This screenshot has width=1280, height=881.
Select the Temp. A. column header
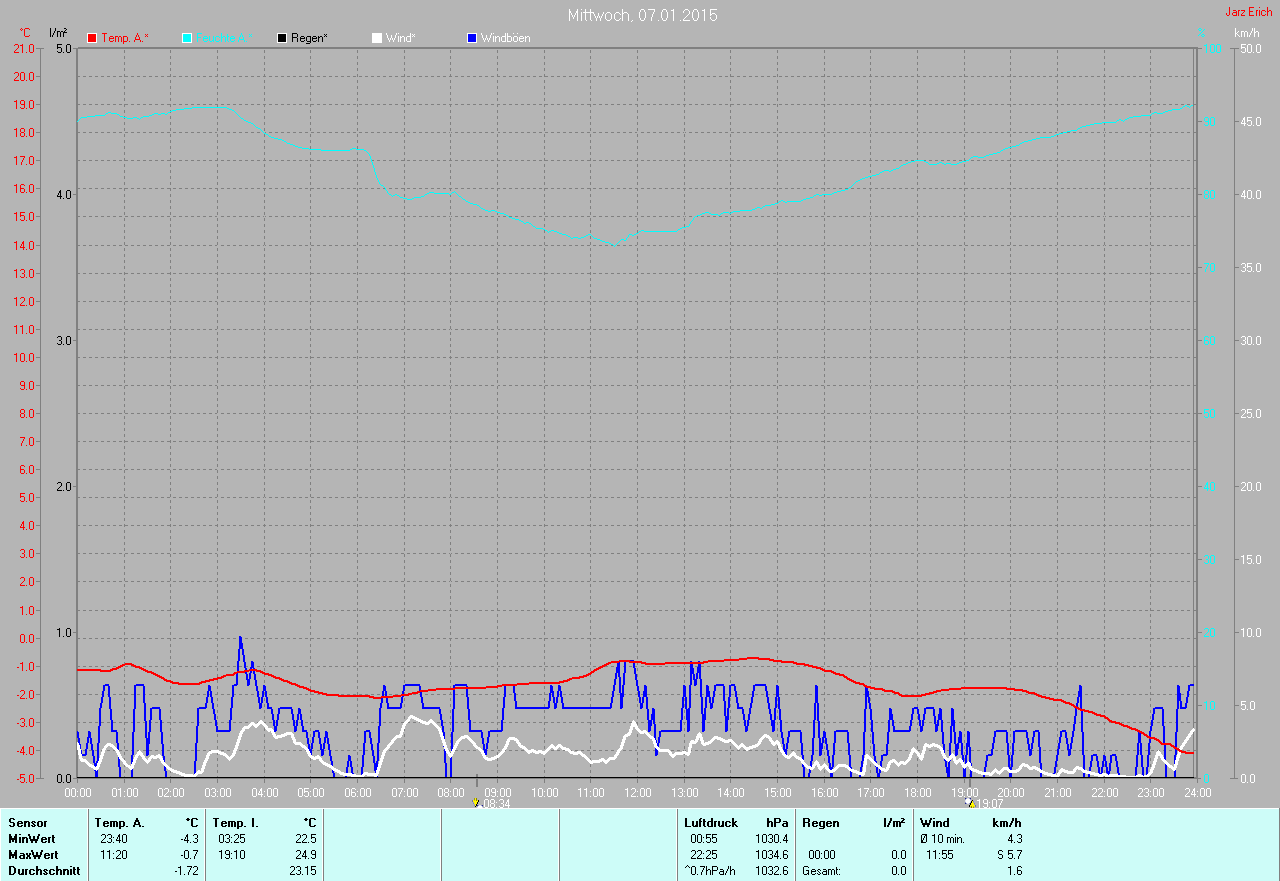tap(119, 823)
